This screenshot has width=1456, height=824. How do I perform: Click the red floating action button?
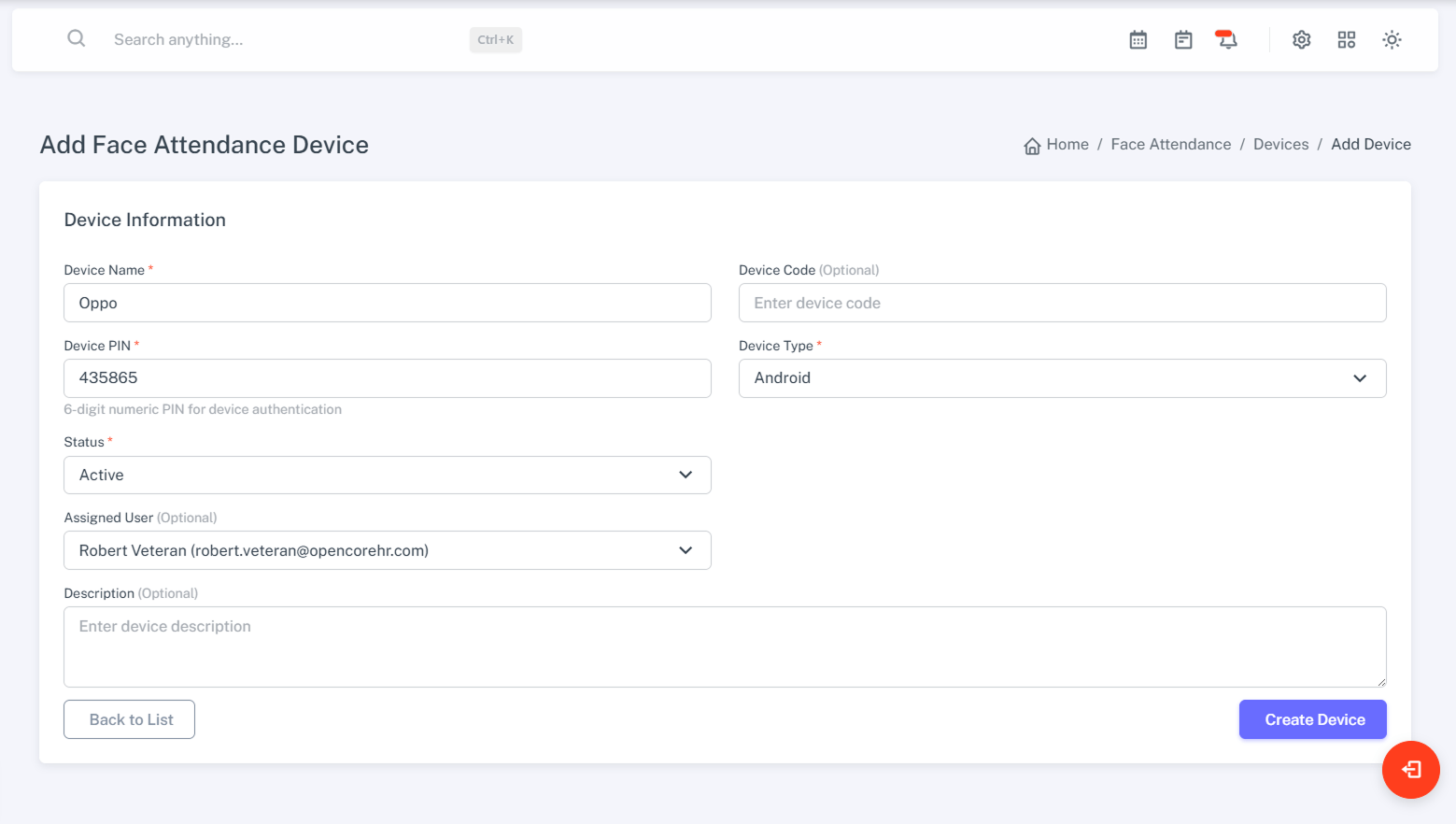(1410, 770)
